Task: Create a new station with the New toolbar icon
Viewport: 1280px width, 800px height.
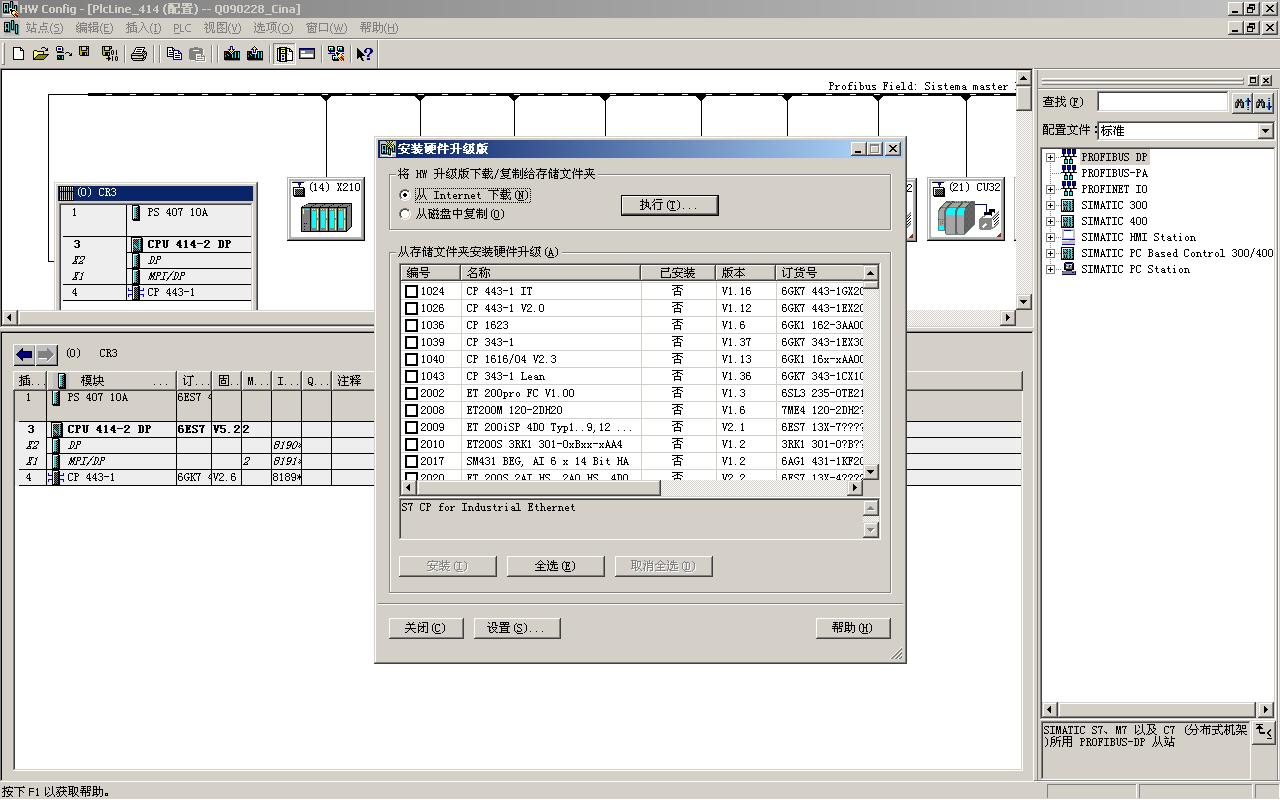Action: point(18,54)
